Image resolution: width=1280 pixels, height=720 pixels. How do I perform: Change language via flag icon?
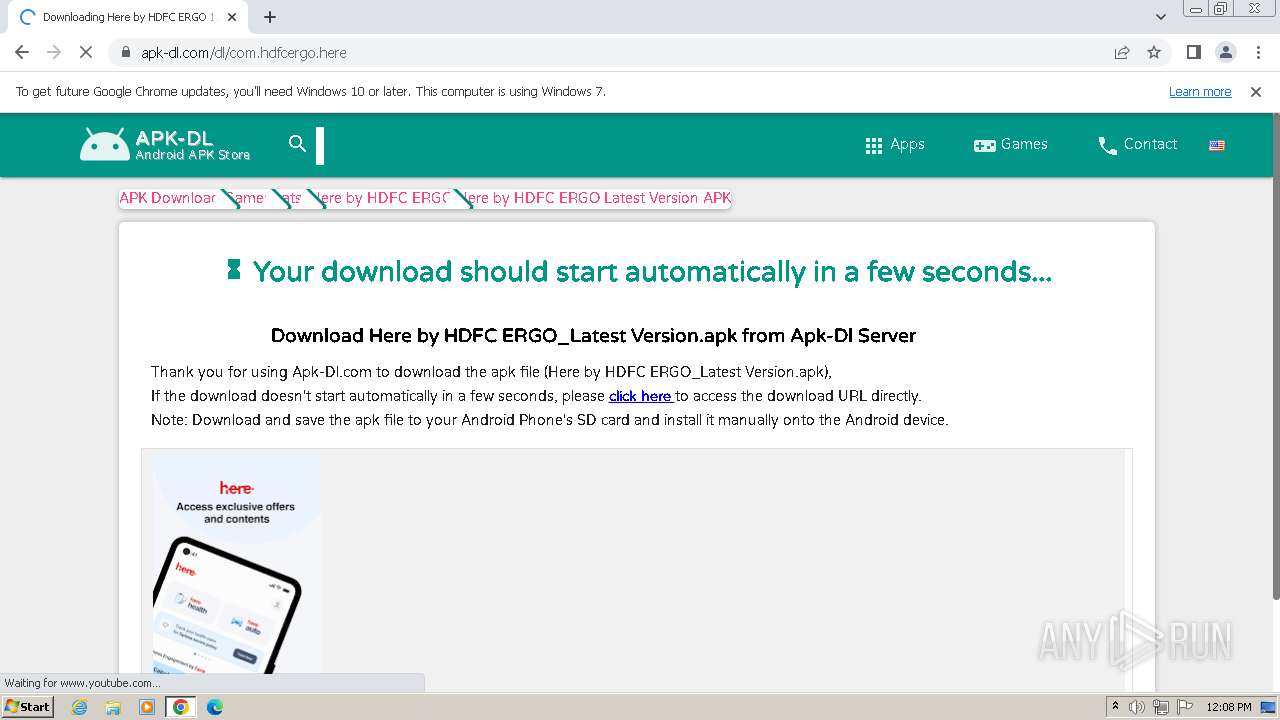1217,145
